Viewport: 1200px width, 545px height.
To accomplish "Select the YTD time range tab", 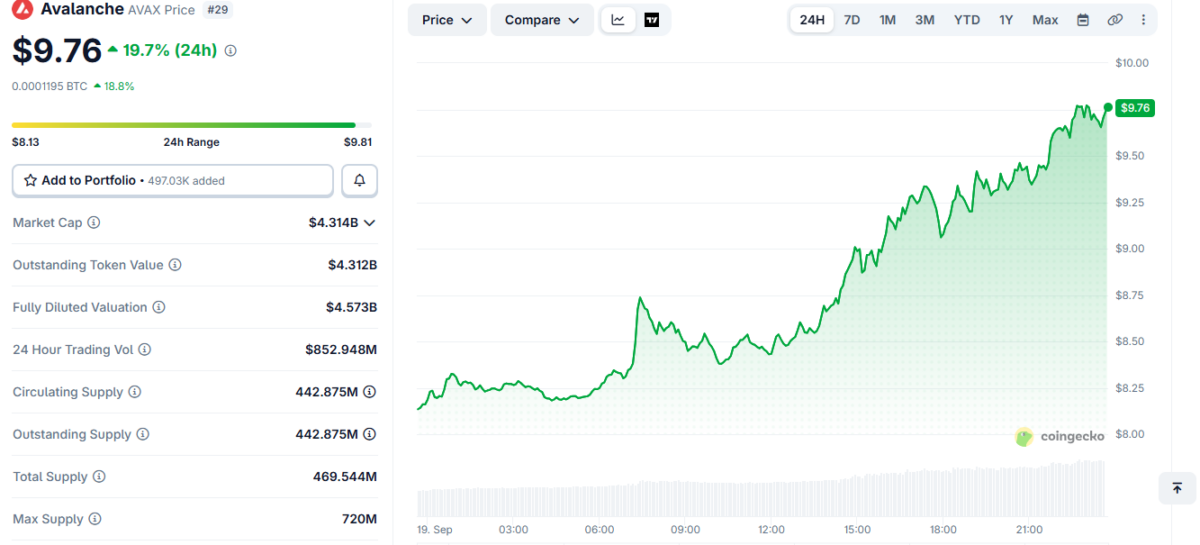I will click(967, 20).
